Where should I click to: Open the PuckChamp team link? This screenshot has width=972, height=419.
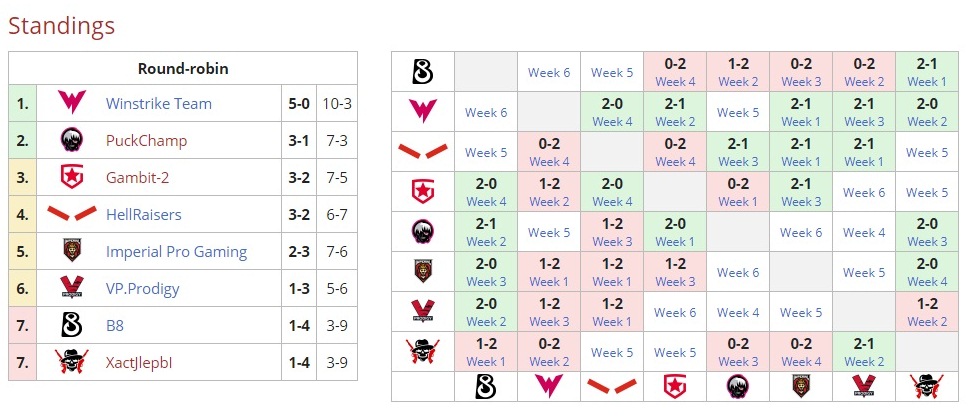[146, 140]
